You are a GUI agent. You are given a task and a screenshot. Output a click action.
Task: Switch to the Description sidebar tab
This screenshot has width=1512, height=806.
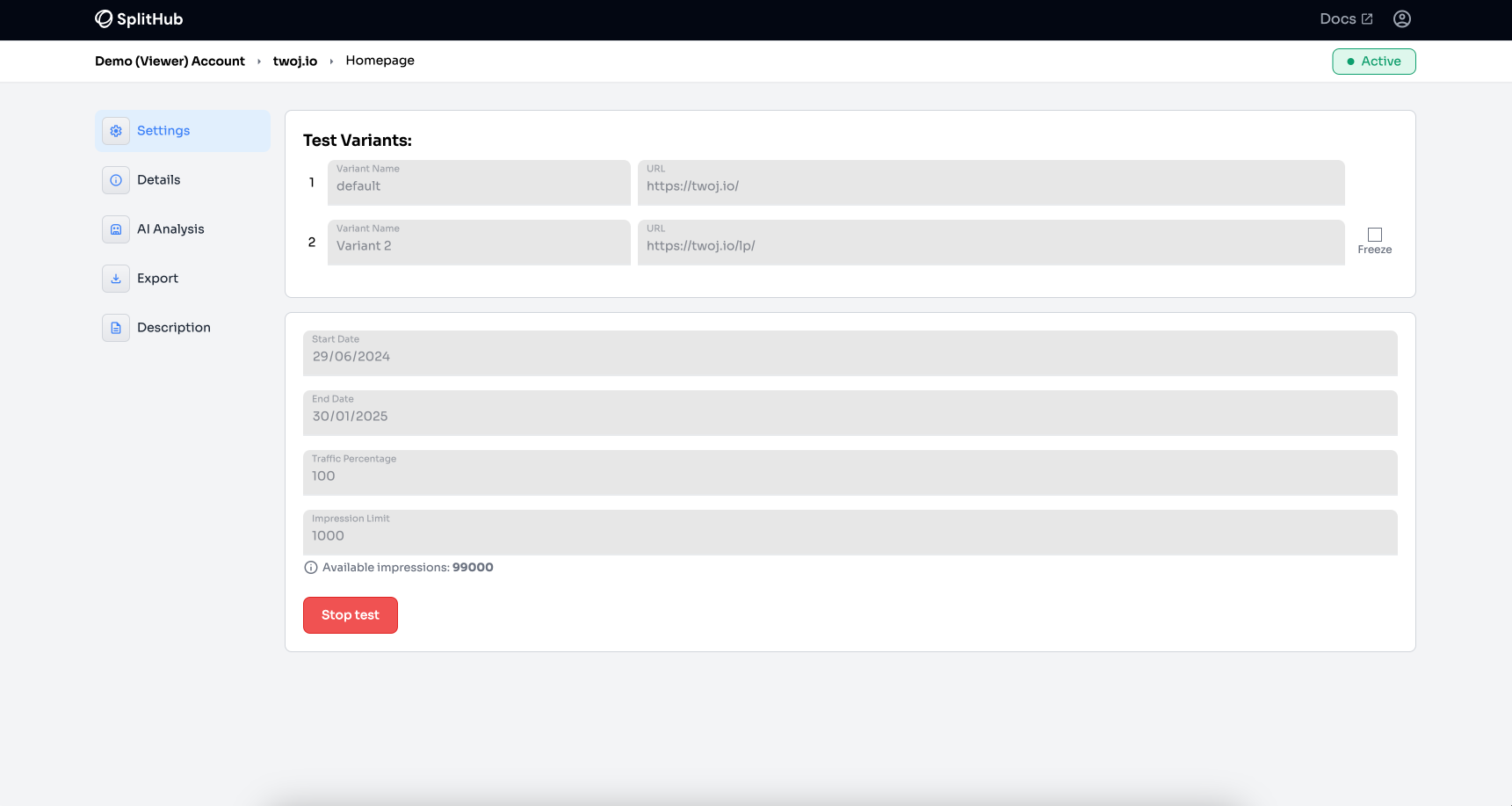(174, 328)
